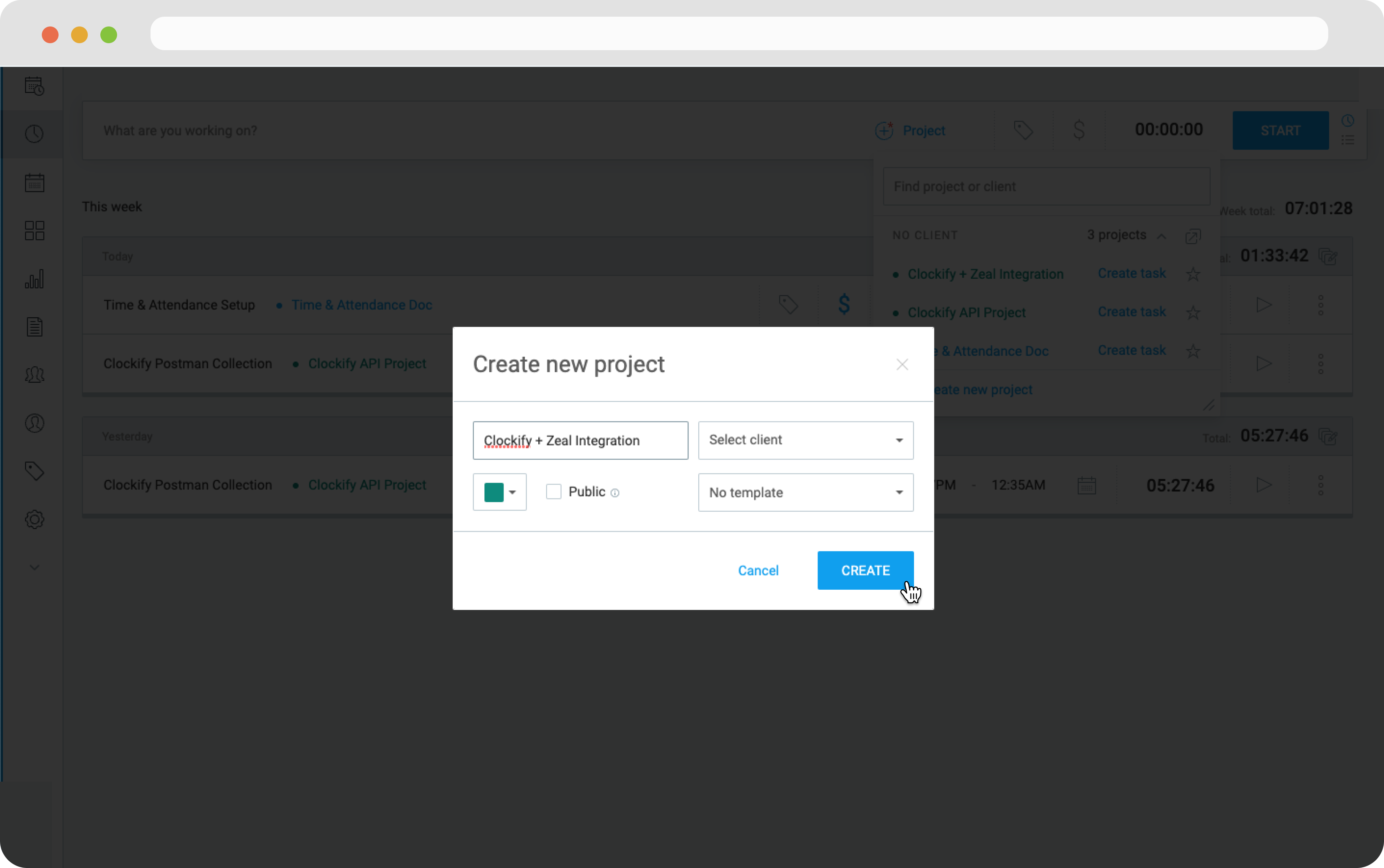Open more options for today's Postman Collection entry
Screen dimensions: 1384x868
click(1321, 363)
